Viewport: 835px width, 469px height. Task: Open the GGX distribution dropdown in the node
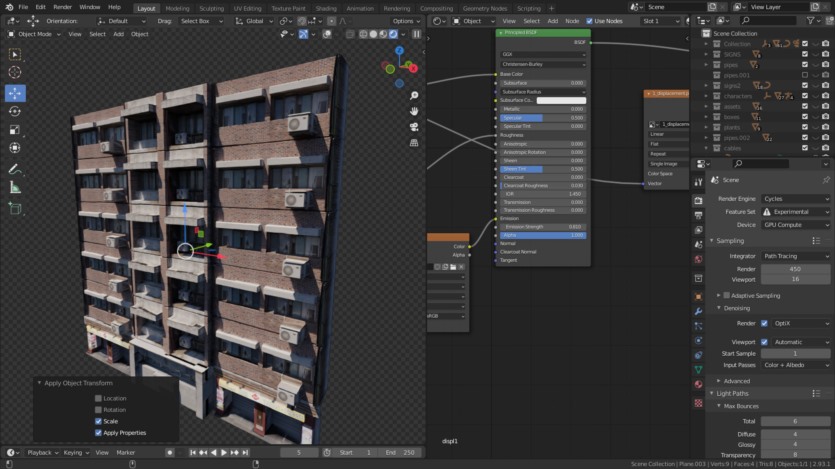(x=543, y=54)
